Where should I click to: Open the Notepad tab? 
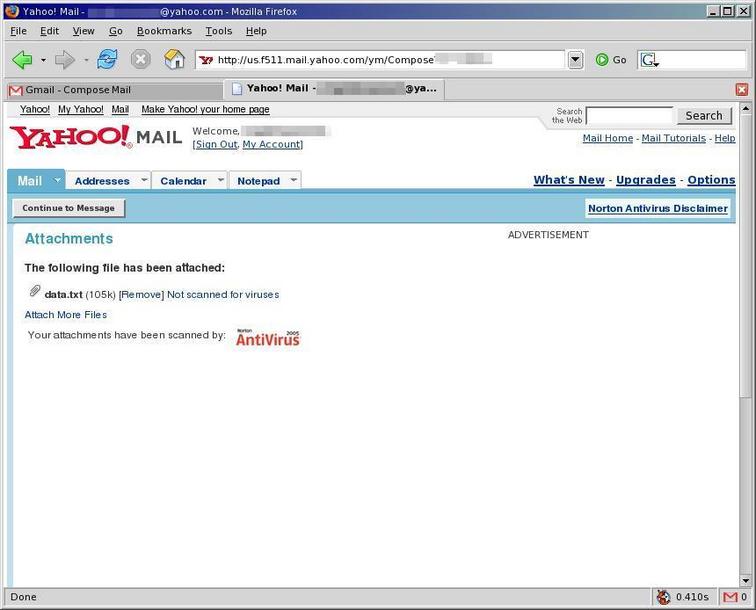click(258, 181)
